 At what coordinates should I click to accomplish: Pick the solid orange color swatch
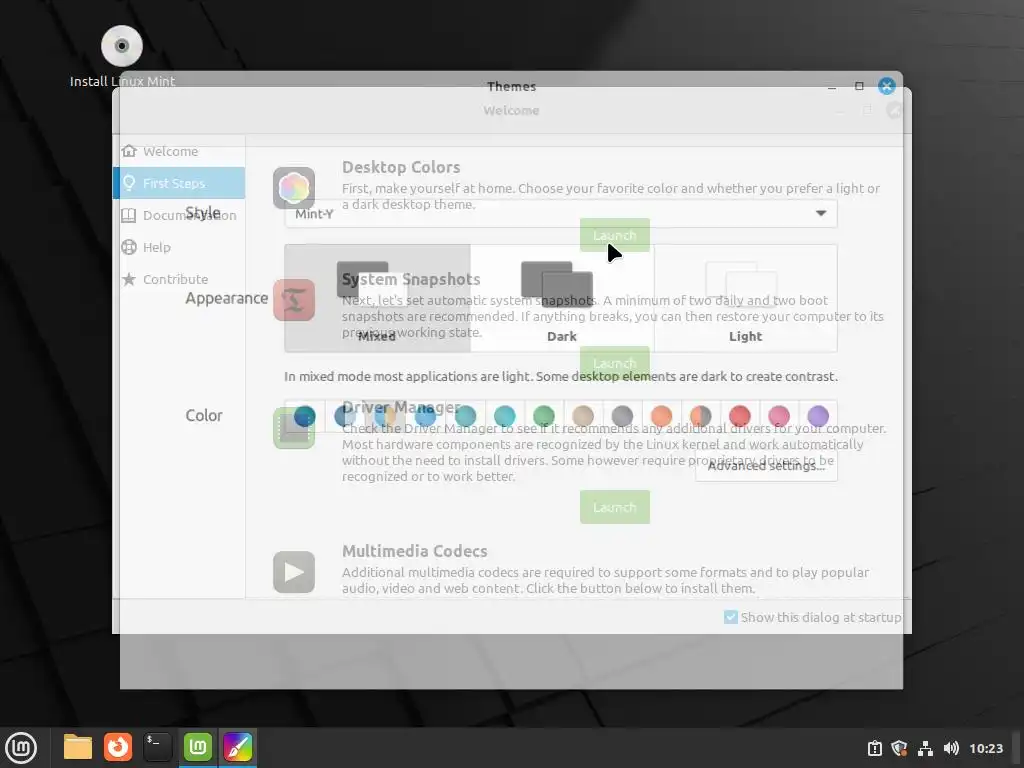point(661,416)
